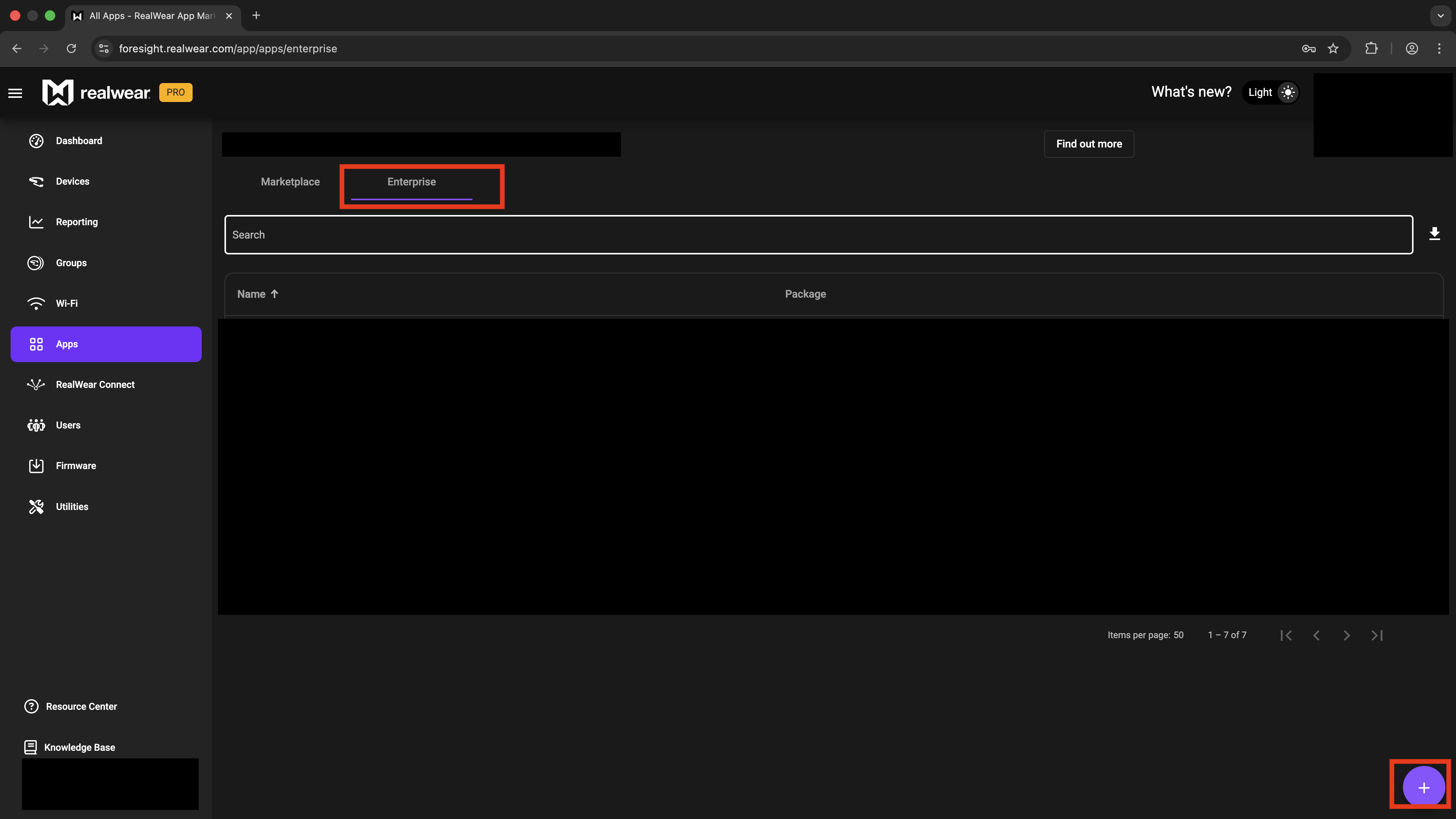This screenshot has height=819, width=1456.
Task: Open RealWear Connect section
Action: pos(106,384)
